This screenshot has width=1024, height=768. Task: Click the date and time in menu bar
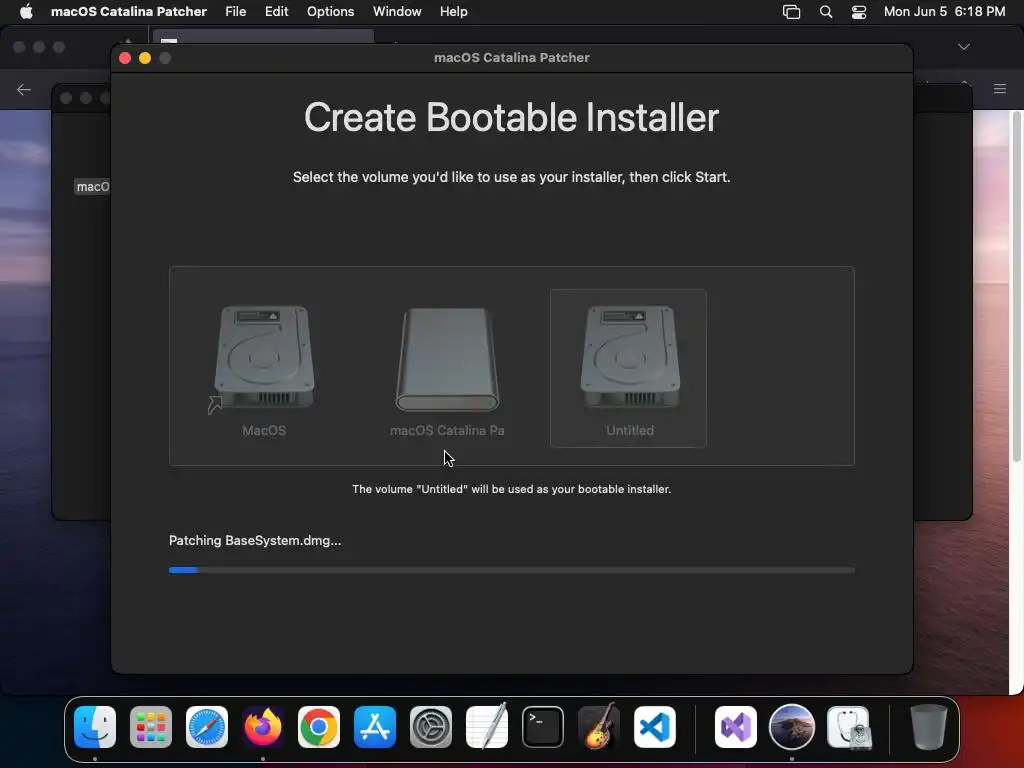[944, 12]
